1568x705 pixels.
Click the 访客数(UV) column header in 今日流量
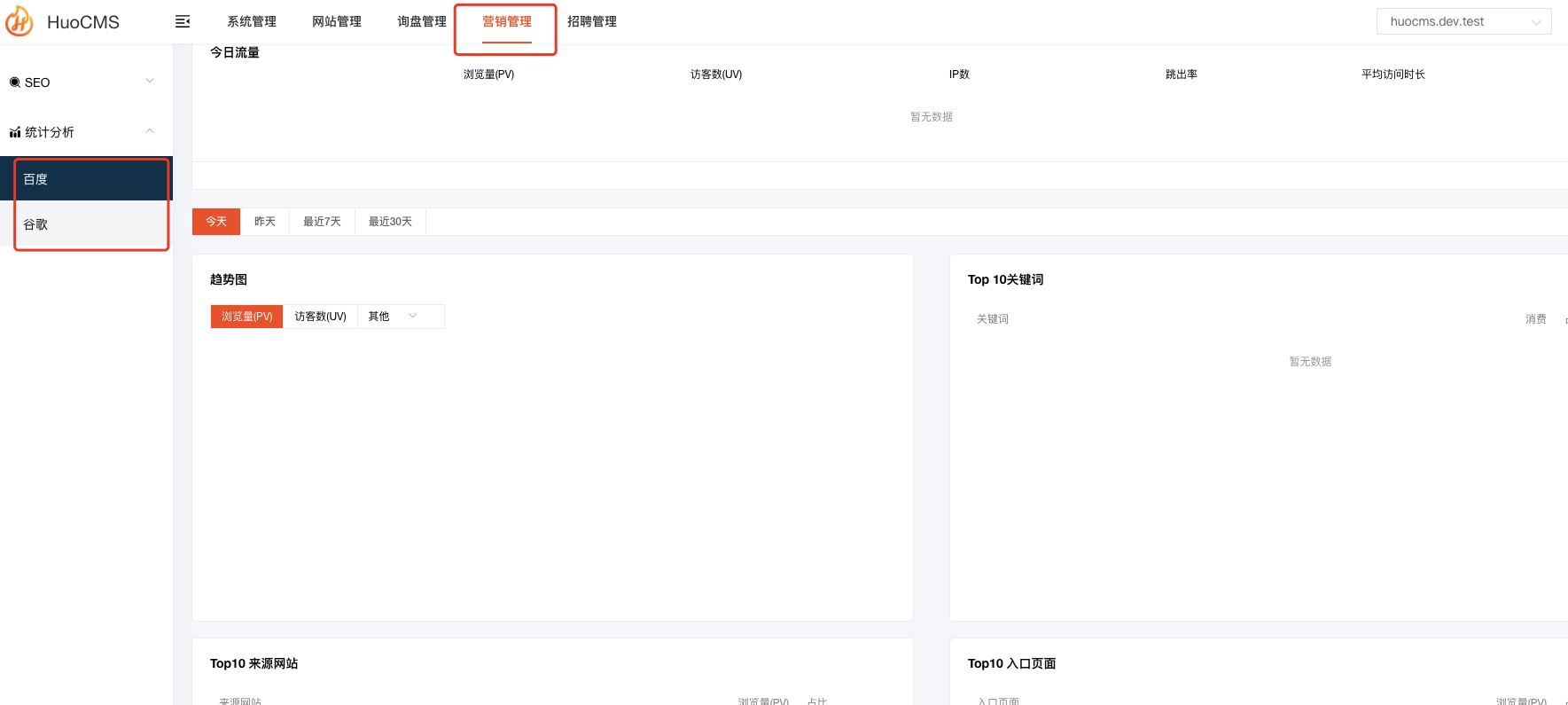[716, 74]
